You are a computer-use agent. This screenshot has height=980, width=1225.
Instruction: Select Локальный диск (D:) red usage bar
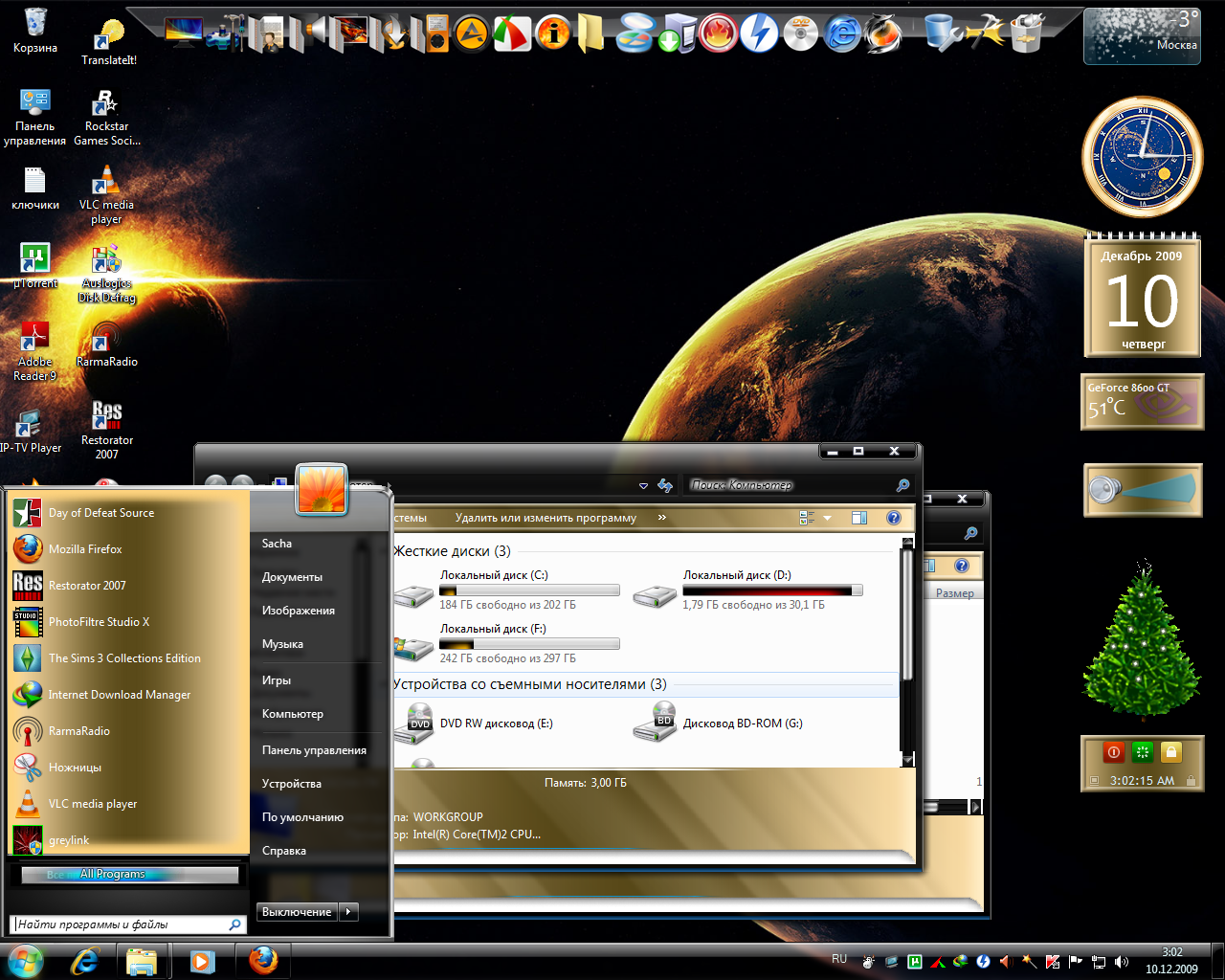(x=772, y=590)
